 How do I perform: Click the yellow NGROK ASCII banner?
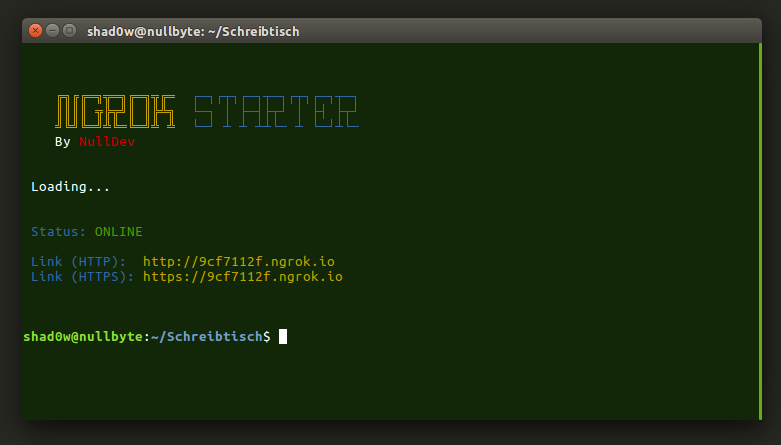coord(115,112)
